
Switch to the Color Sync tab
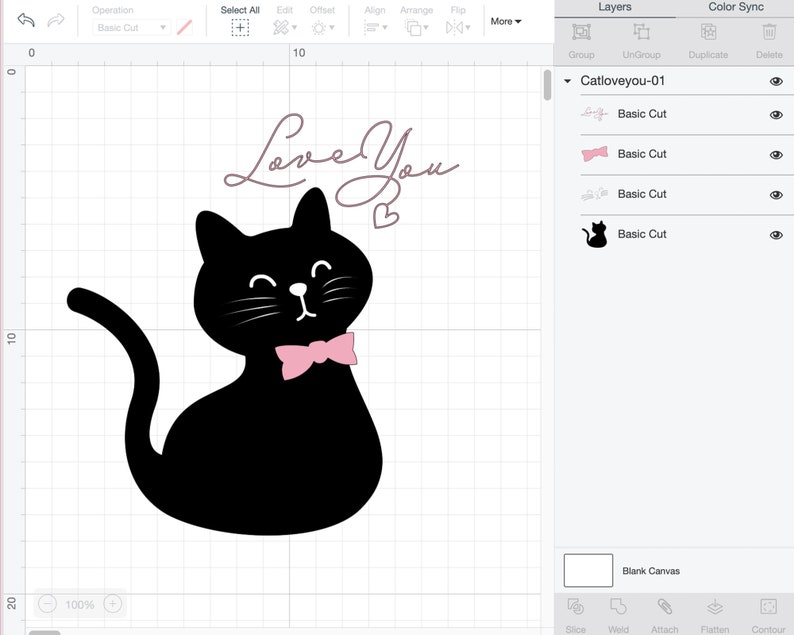point(736,7)
